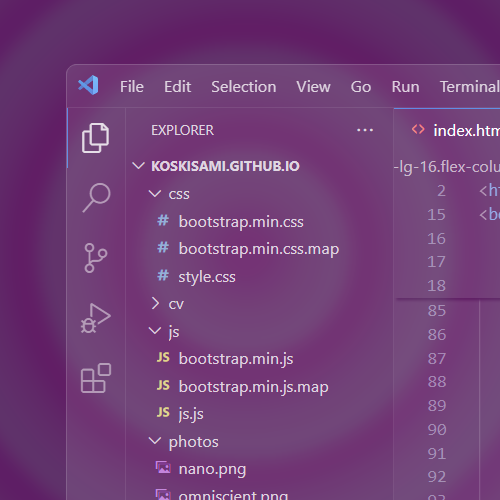This screenshot has height=500, width=500.
Task: Click the VS Code logo icon
Action: (88, 85)
